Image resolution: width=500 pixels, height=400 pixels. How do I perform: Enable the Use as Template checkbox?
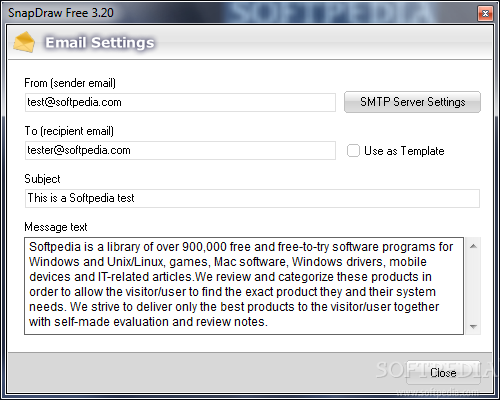tap(353, 151)
